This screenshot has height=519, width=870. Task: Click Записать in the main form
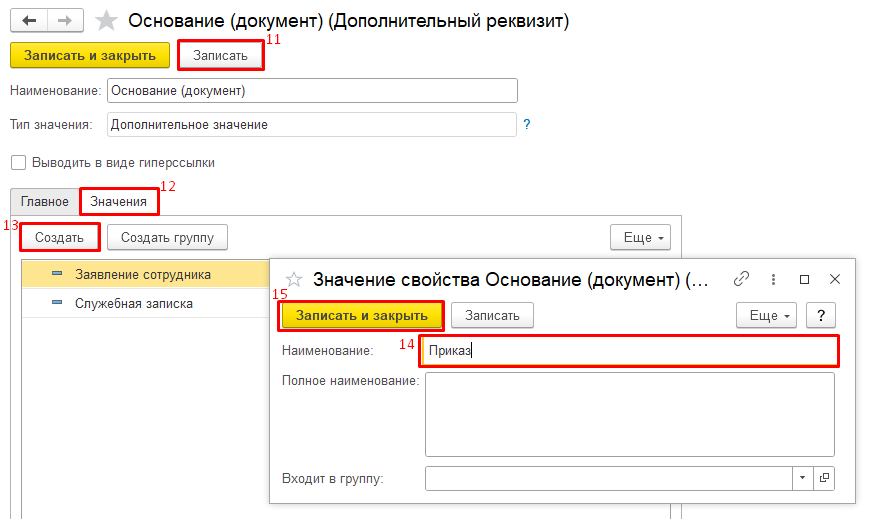[220, 56]
